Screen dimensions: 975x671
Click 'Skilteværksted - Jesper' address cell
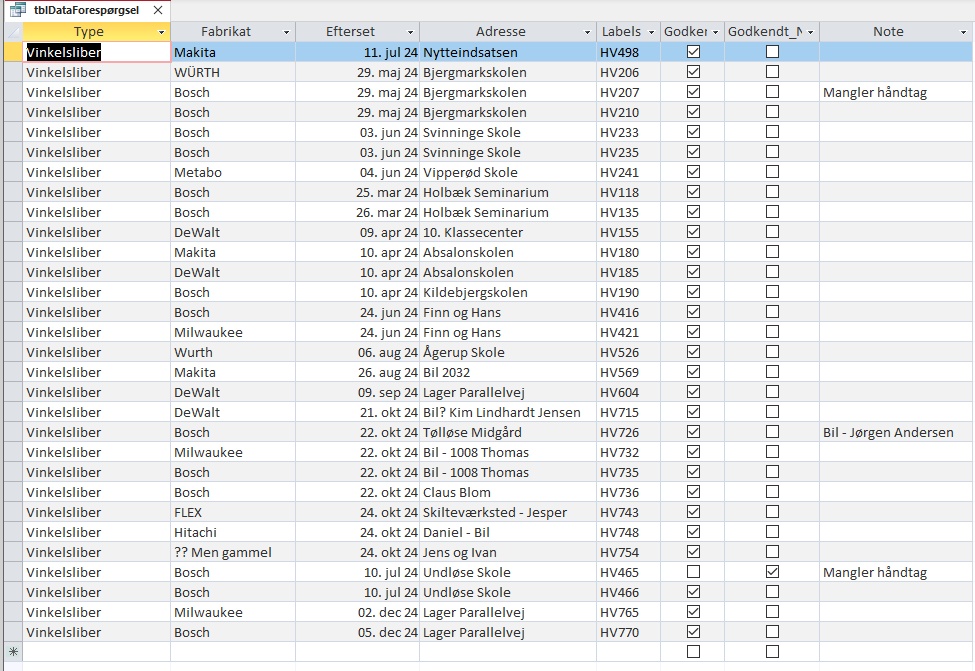508,512
